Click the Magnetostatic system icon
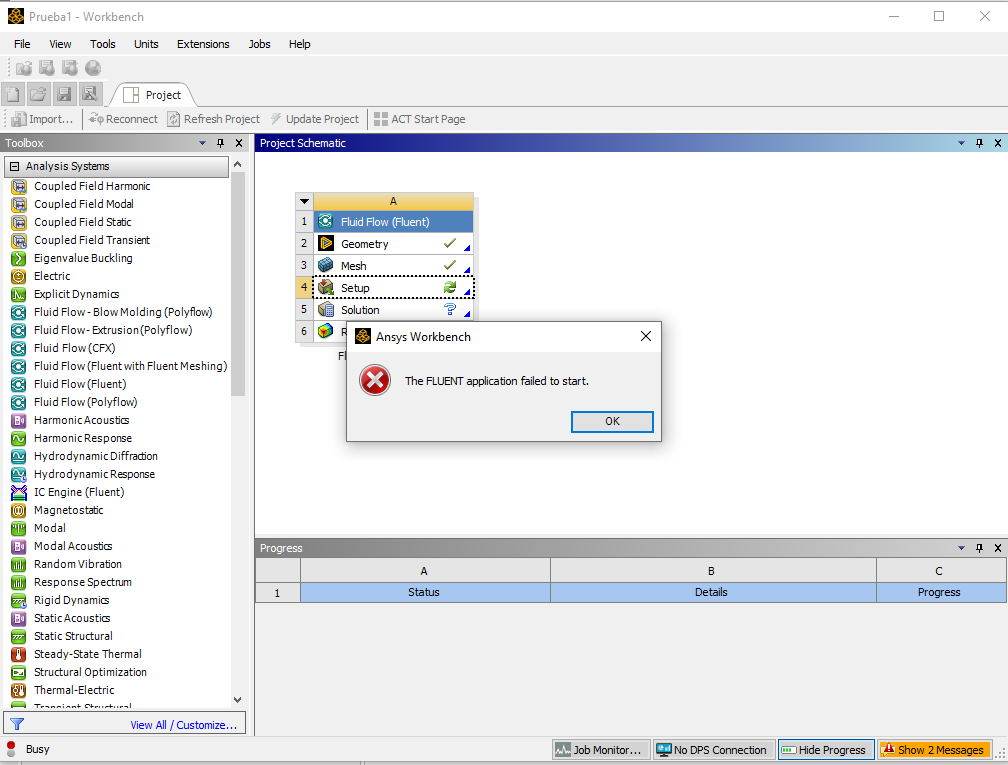The height and width of the screenshot is (765, 1008). click(19, 510)
